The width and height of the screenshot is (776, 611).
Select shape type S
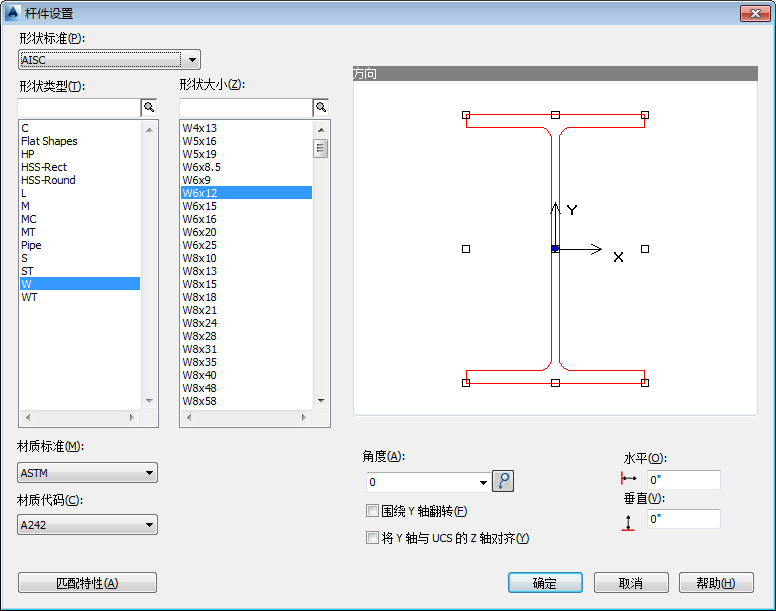pyautogui.click(x=80, y=258)
